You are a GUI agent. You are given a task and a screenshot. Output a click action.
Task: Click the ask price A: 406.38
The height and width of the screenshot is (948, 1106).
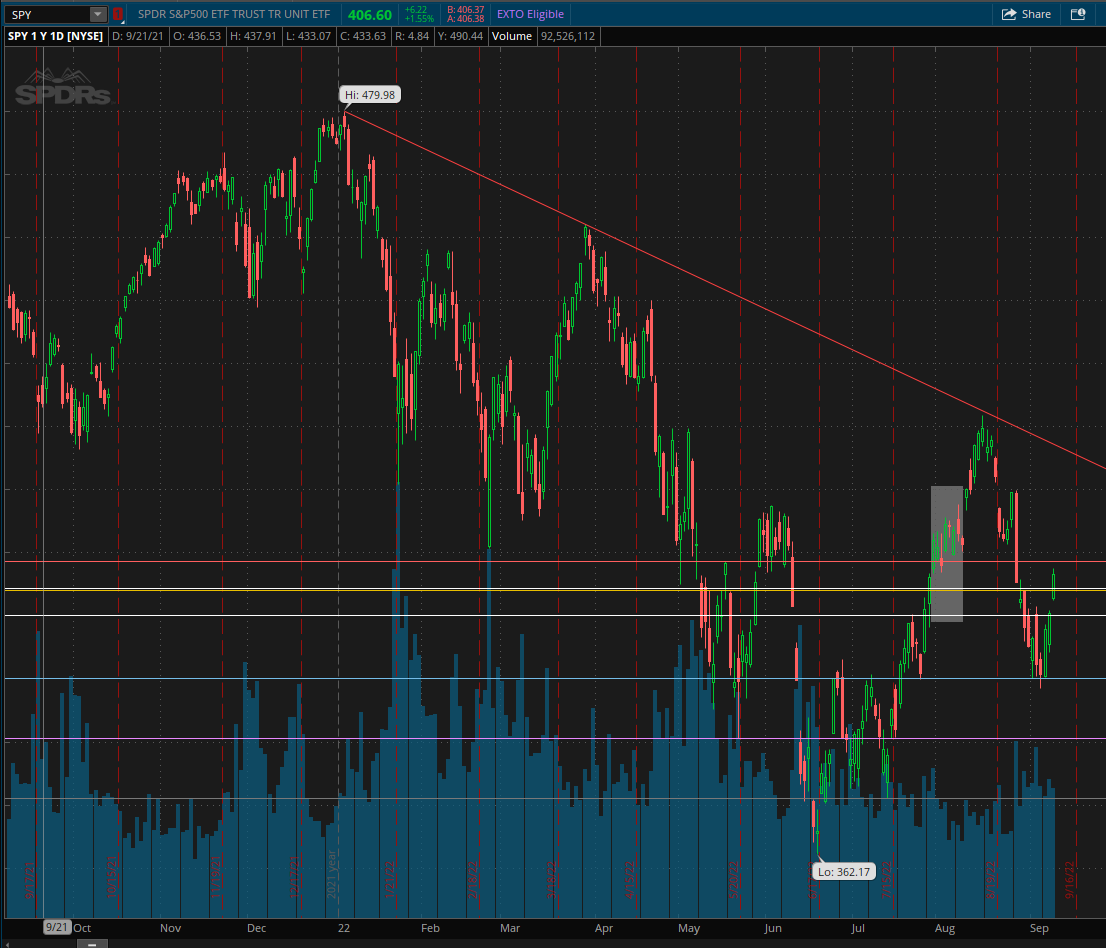[466, 19]
